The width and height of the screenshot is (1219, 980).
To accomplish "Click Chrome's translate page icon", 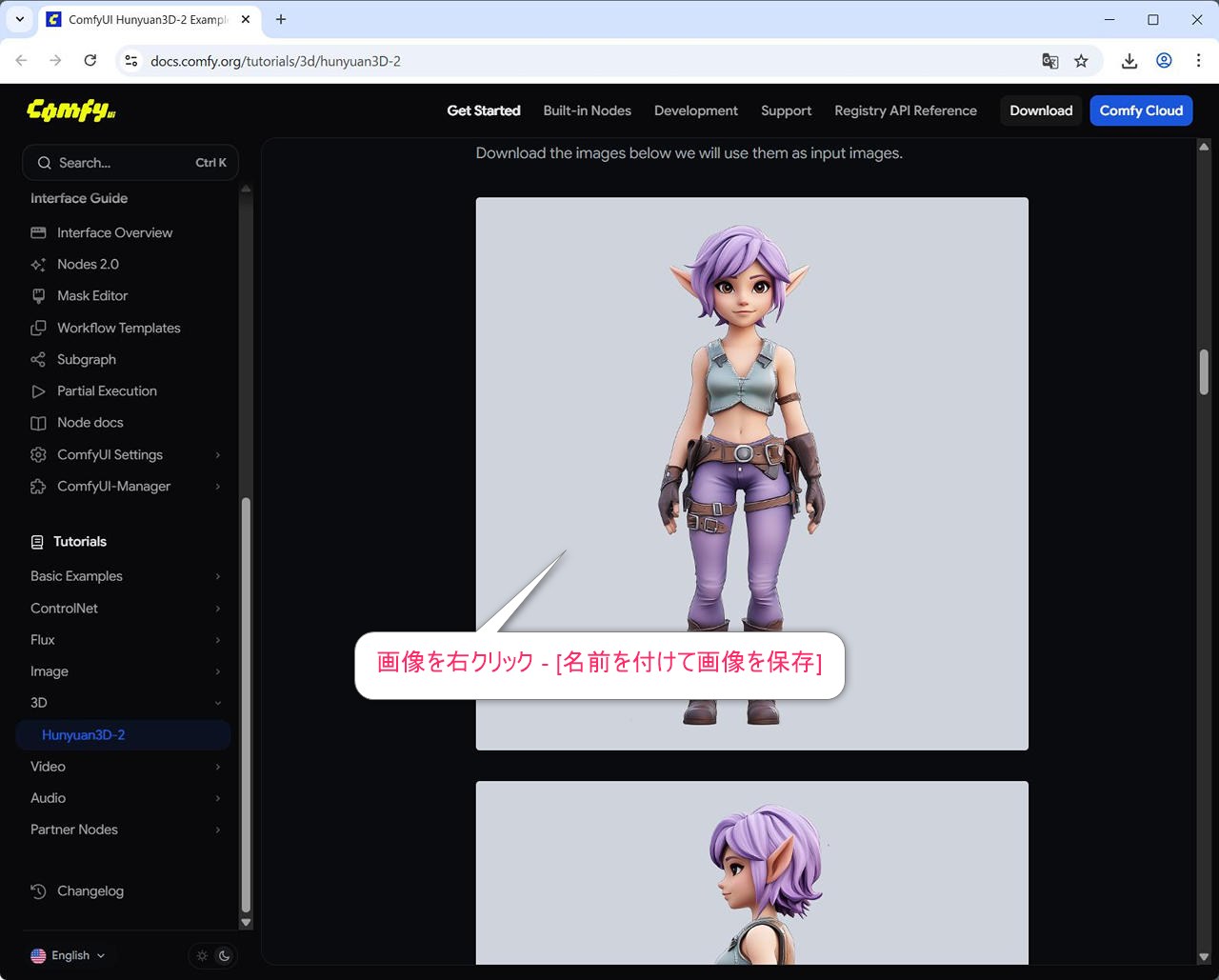I will [1049, 61].
